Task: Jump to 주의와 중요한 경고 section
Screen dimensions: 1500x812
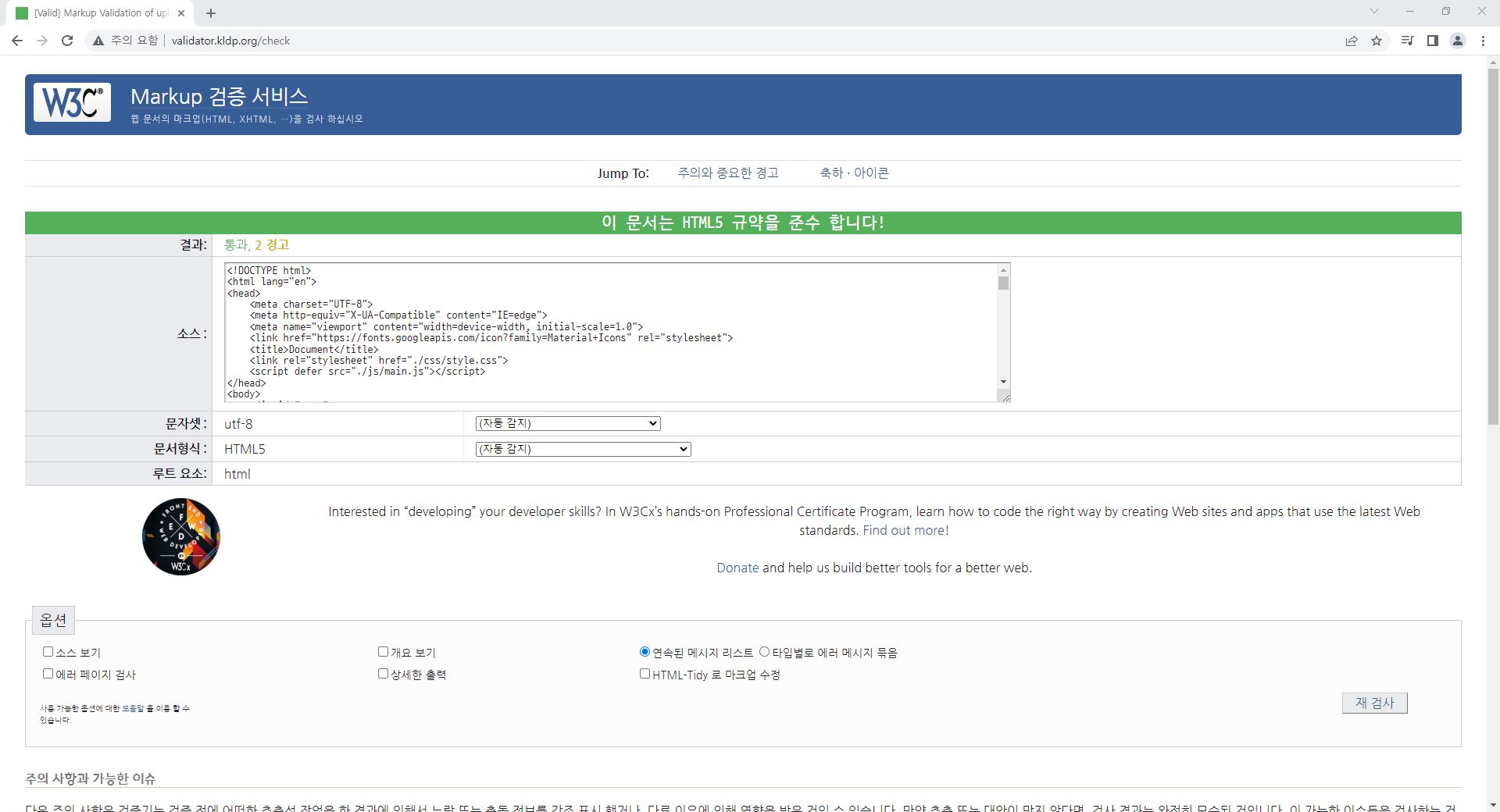Action: tap(728, 173)
